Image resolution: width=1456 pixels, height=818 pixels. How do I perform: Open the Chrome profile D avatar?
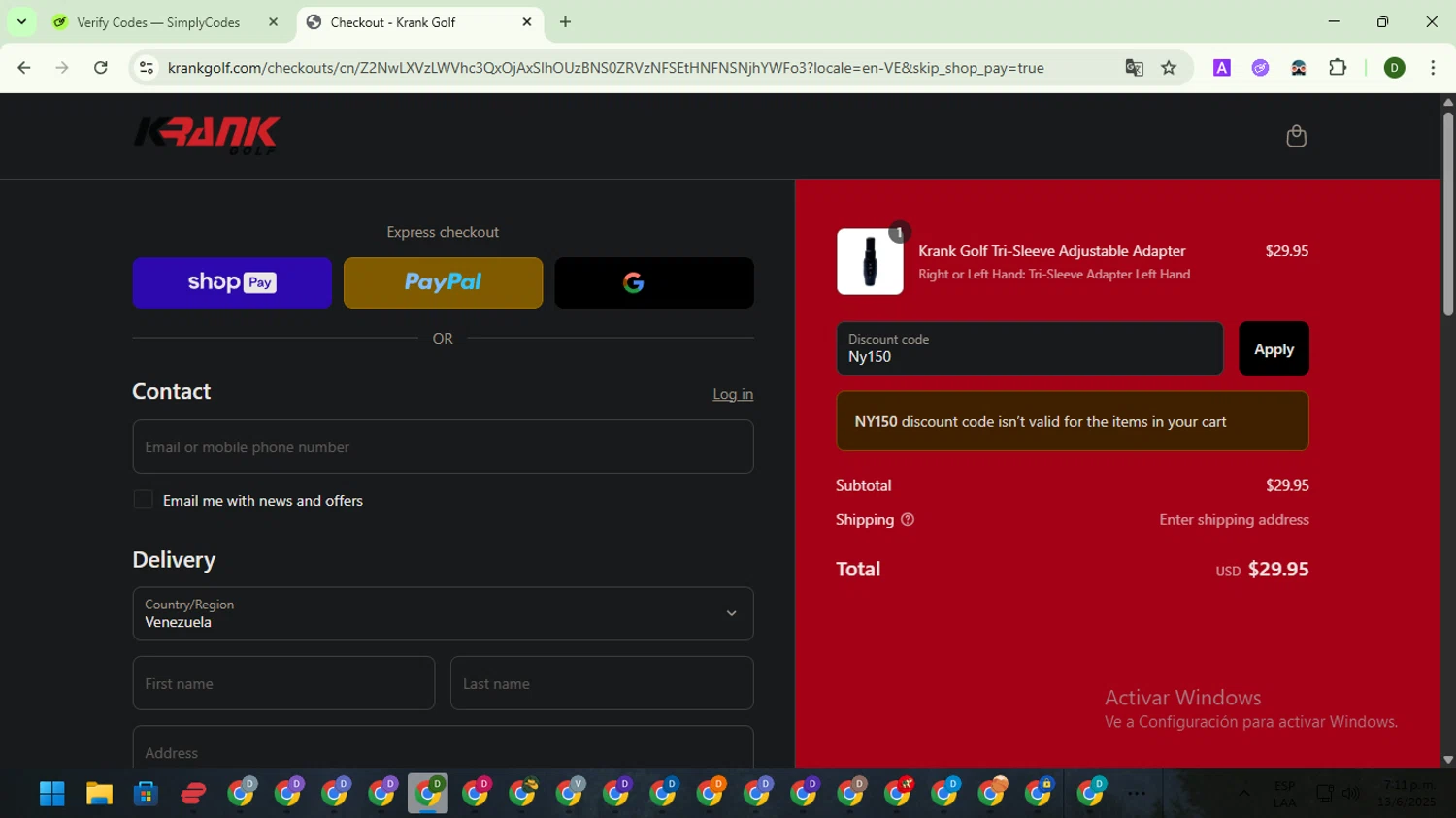point(1395,68)
